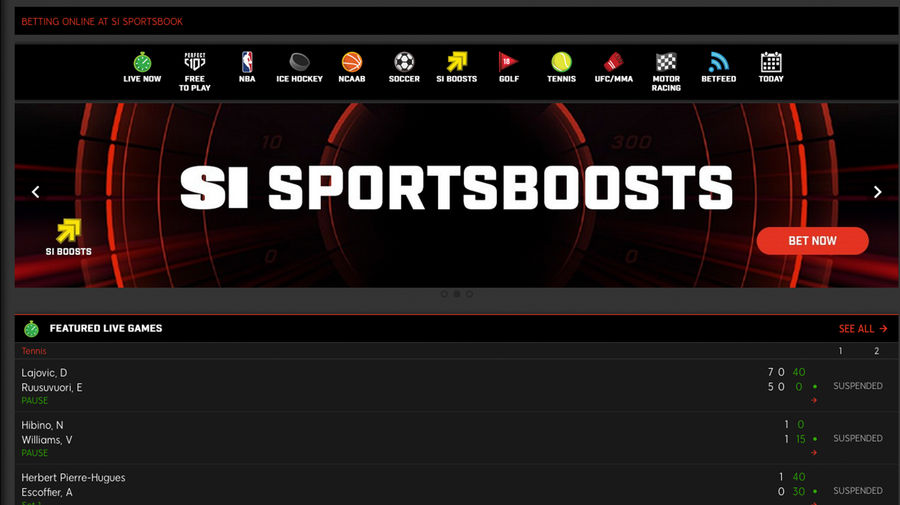This screenshot has height=505, width=900.
Task: Click the Escoffier, A player name
Action: 46,492
